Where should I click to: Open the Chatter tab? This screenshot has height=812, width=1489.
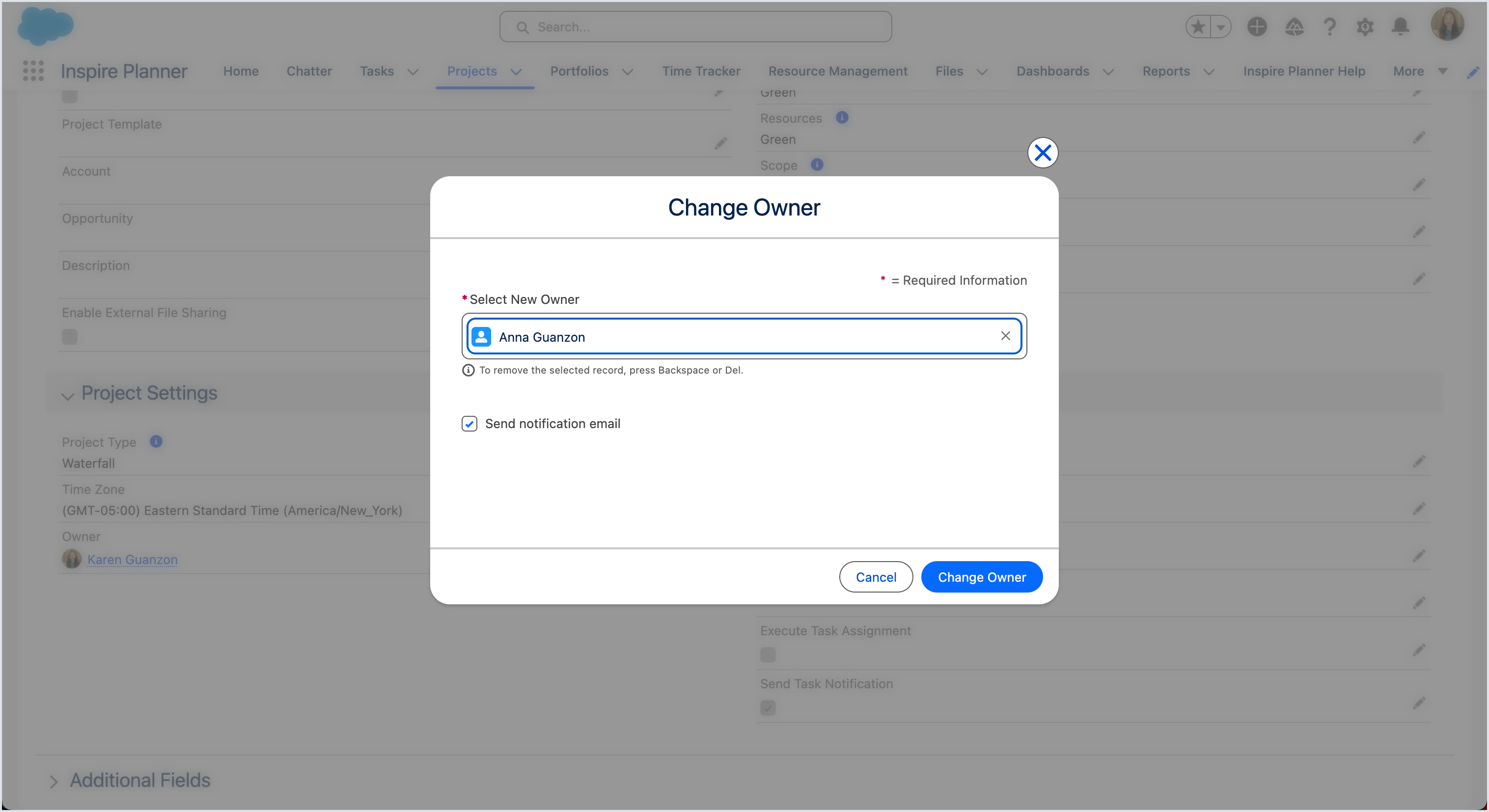click(309, 71)
